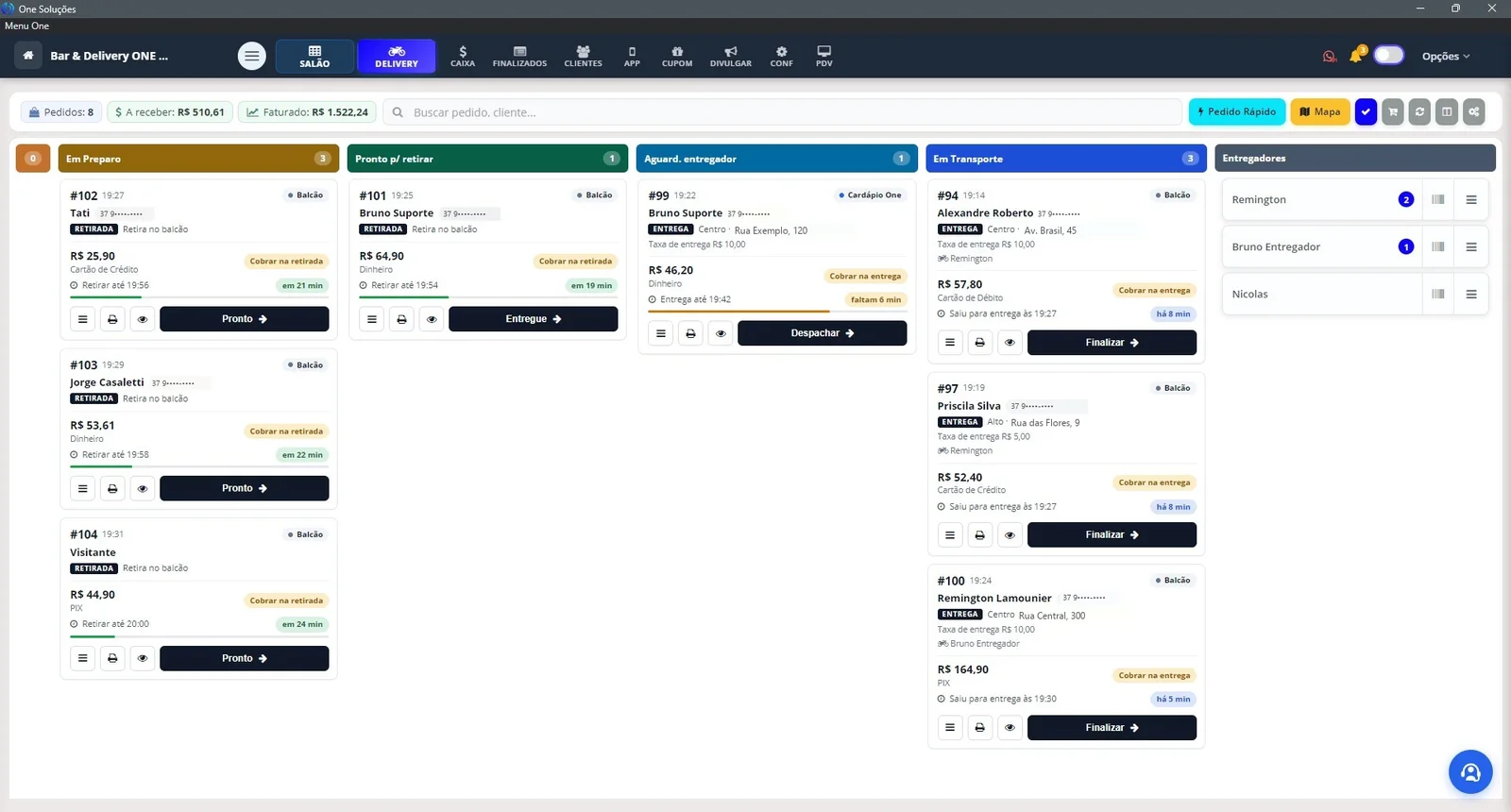Click the gray shopping cart button
Image resolution: width=1511 pixels, height=812 pixels.
coord(1392,111)
